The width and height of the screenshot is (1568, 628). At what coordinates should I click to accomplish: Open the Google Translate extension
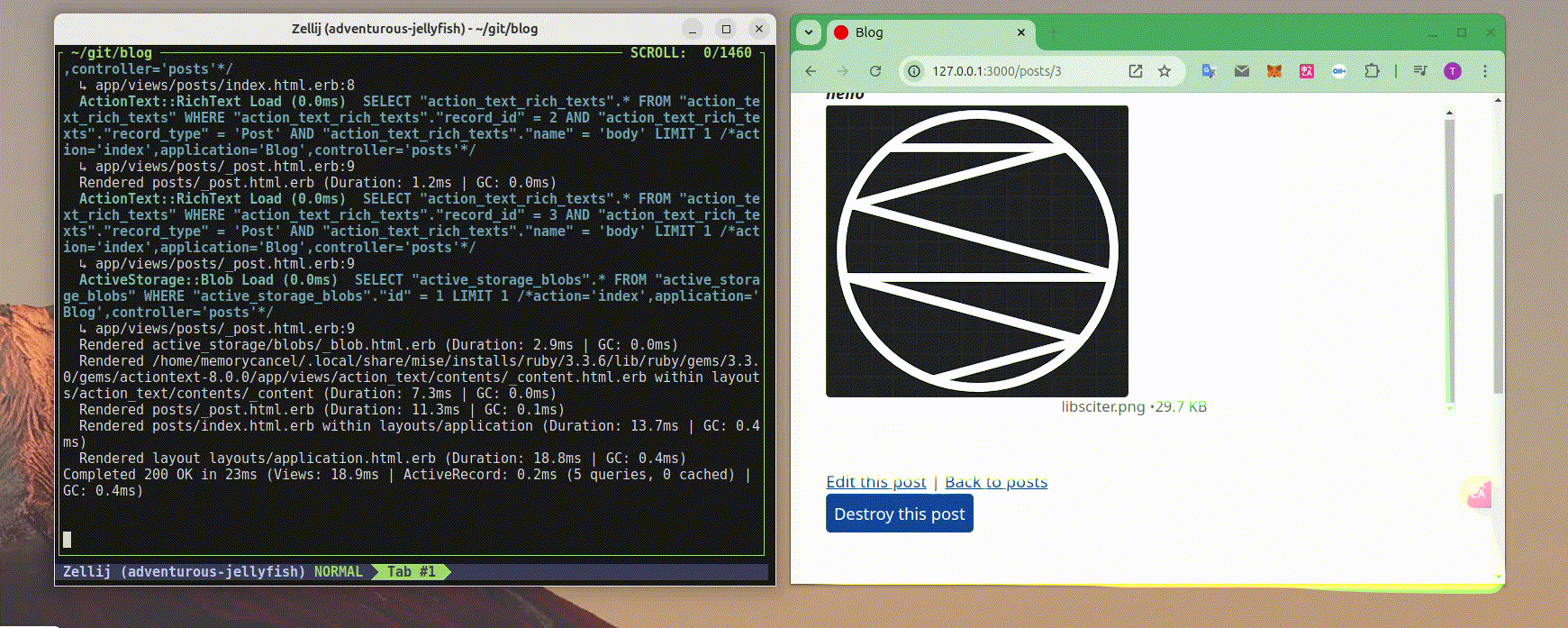[1209, 71]
